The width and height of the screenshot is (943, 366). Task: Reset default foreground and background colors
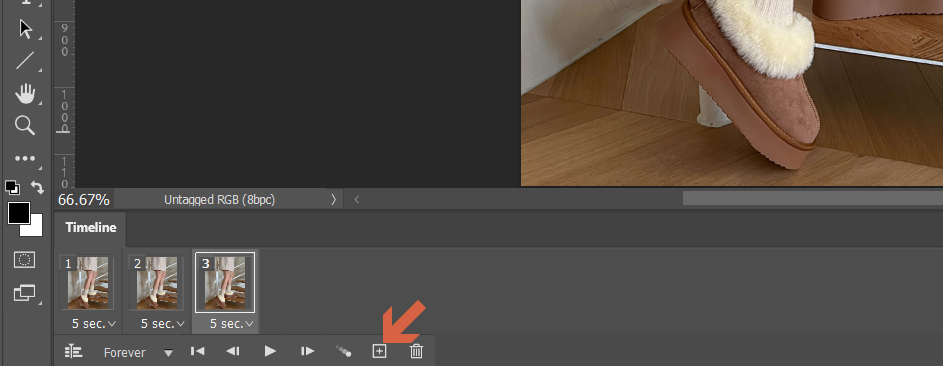coord(12,188)
